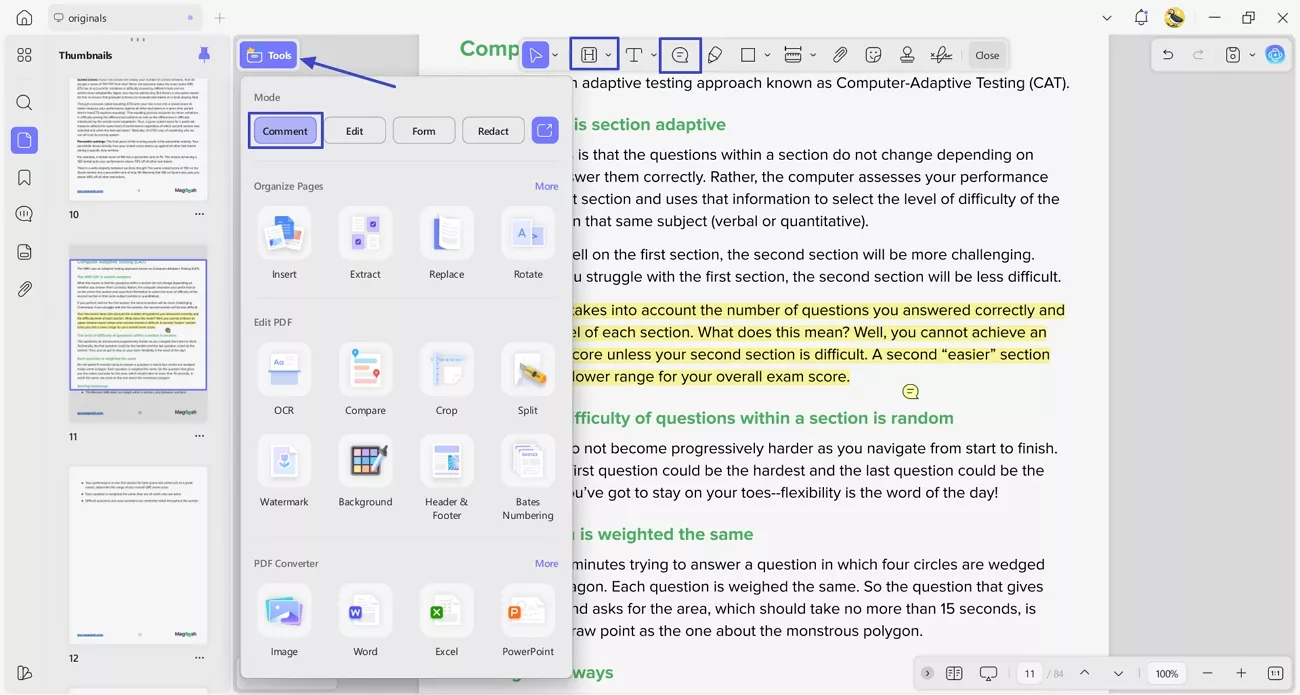1300x695 pixels.
Task: Click the Close button on the toolbar
Action: point(987,55)
